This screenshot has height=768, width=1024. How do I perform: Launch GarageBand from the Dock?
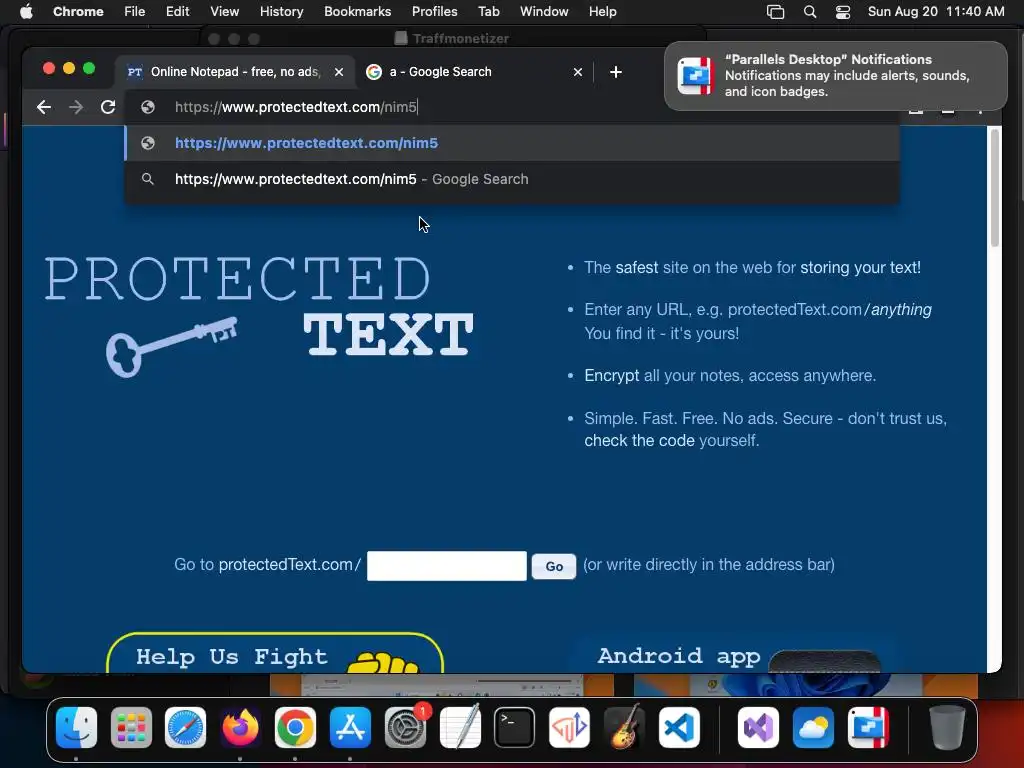625,727
